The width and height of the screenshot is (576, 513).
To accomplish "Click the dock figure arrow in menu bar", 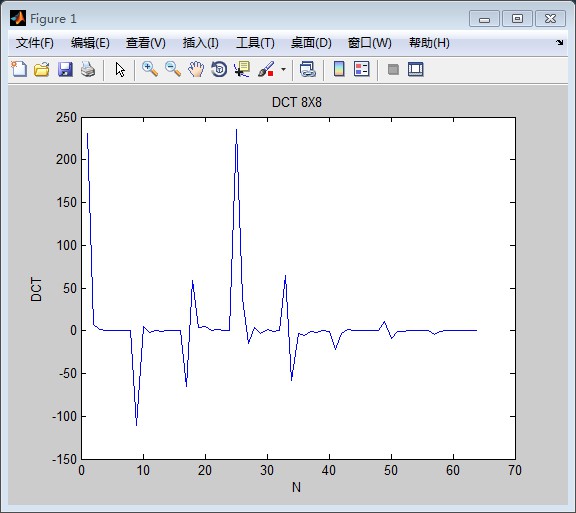I will pos(559,43).
